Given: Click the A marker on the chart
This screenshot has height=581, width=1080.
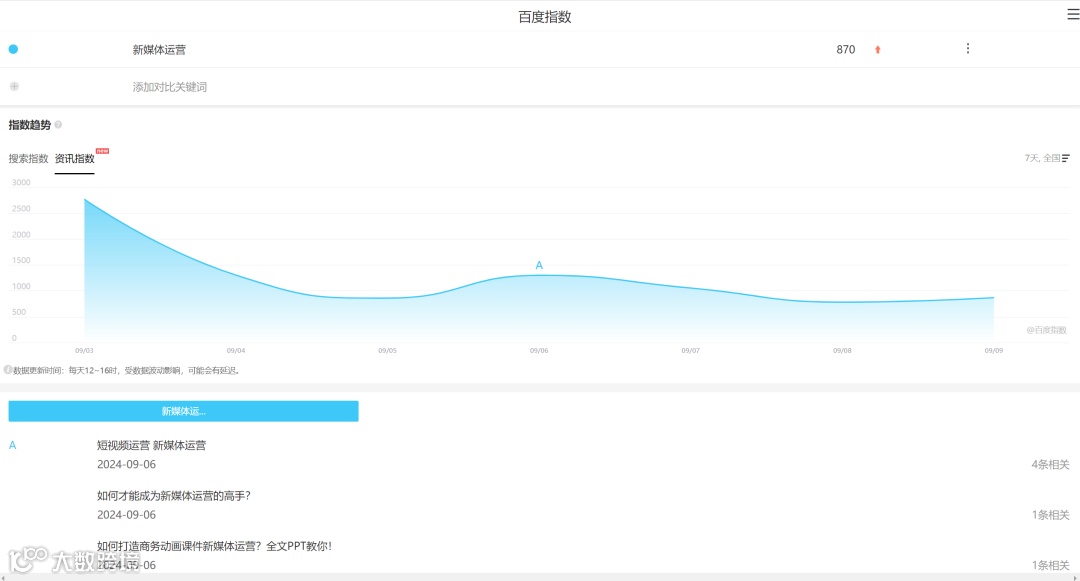Looking at the screenshot, I should coord(539,265).
